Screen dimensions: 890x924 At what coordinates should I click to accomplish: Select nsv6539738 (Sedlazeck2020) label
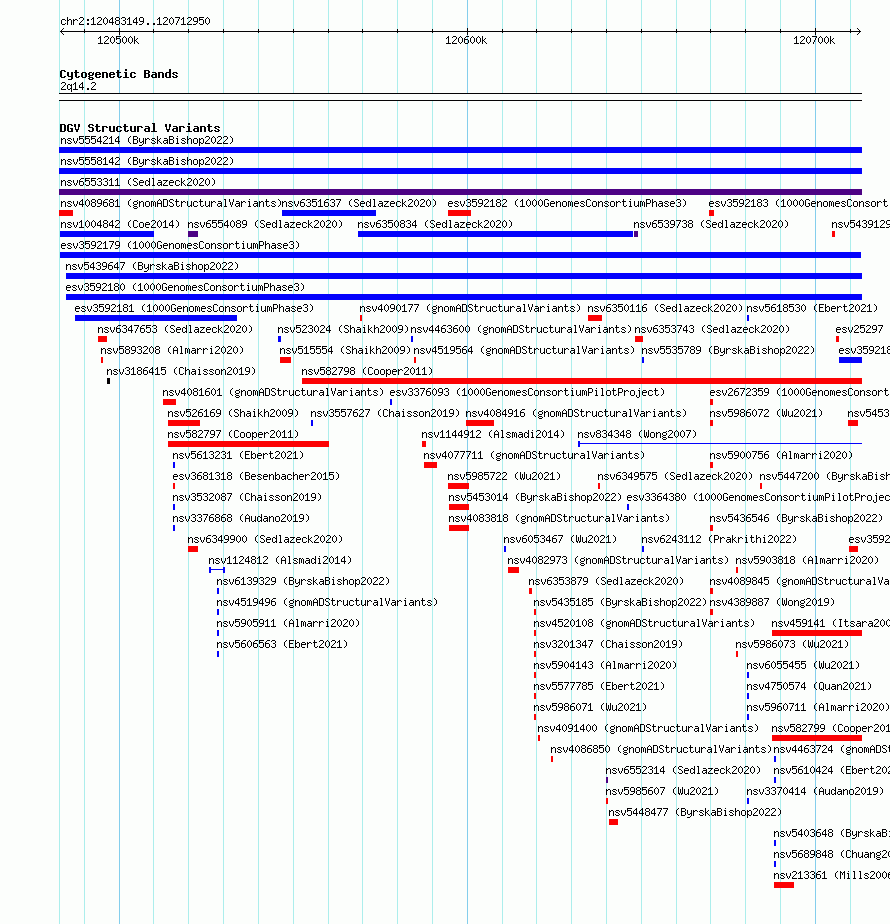[711, 225]
